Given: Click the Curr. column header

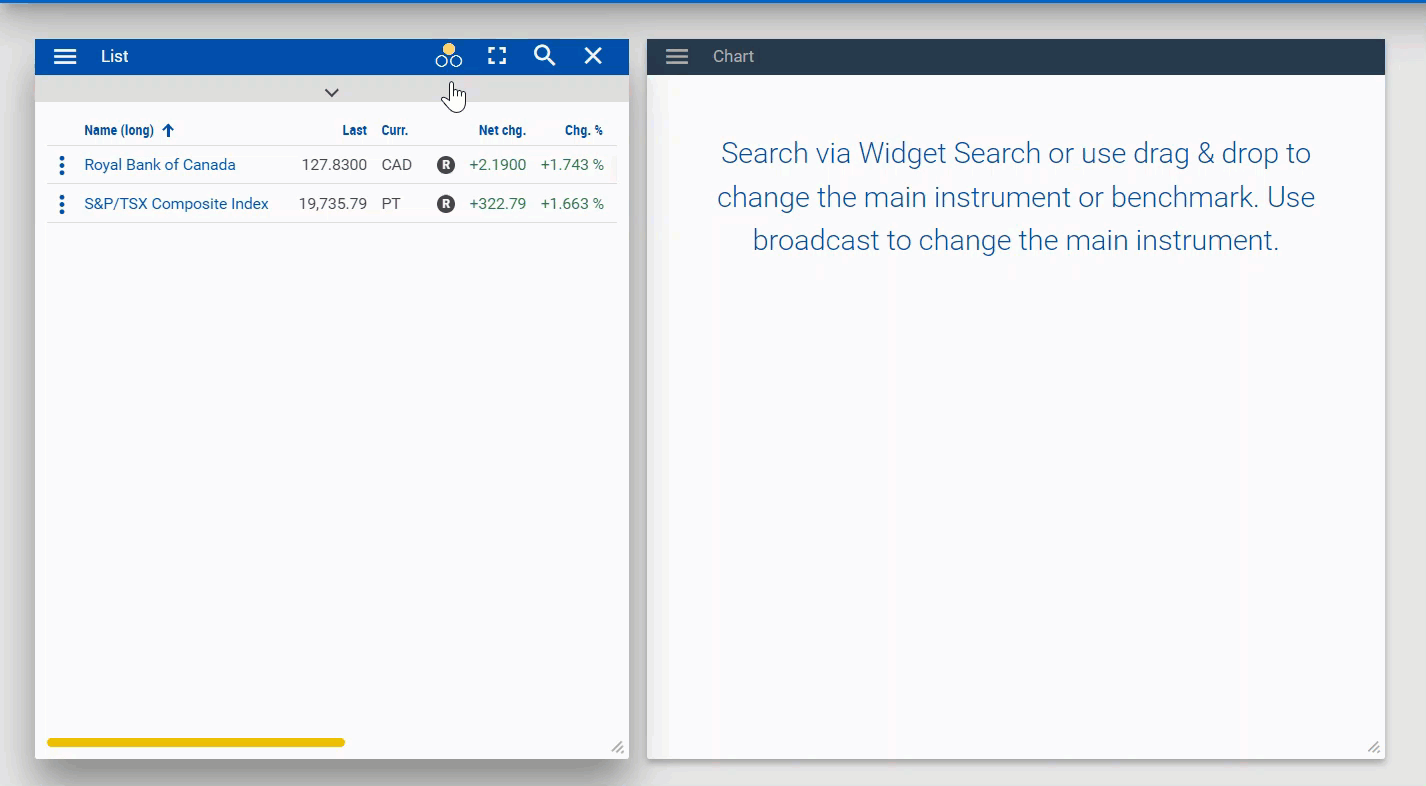Looking at the screenshot, I should click(x=395, y=130).
